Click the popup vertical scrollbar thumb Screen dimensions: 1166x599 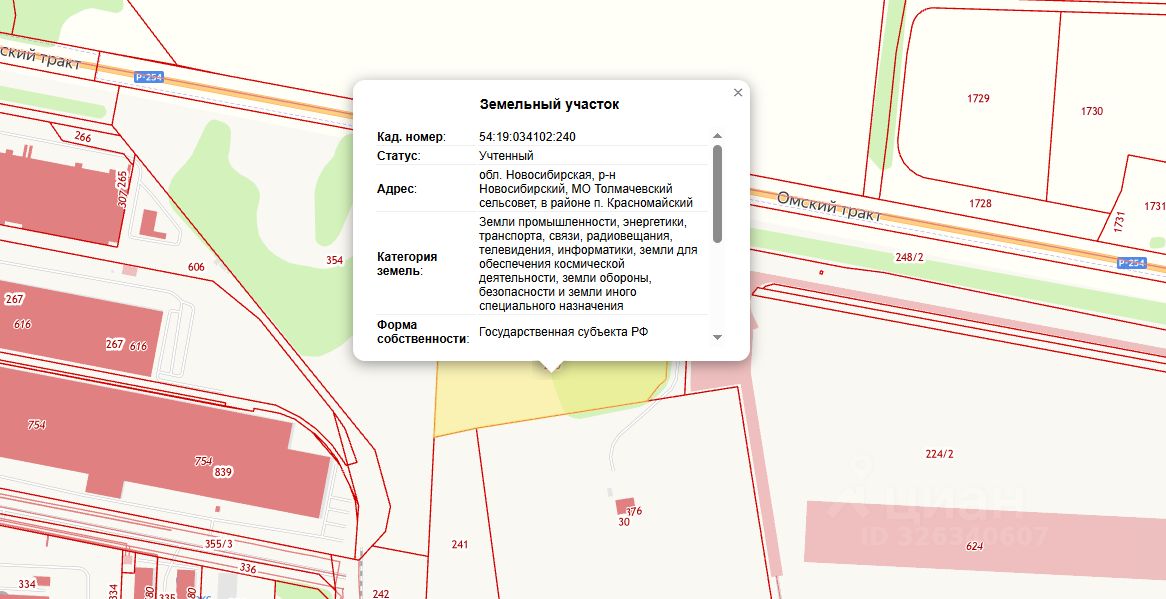717,192
